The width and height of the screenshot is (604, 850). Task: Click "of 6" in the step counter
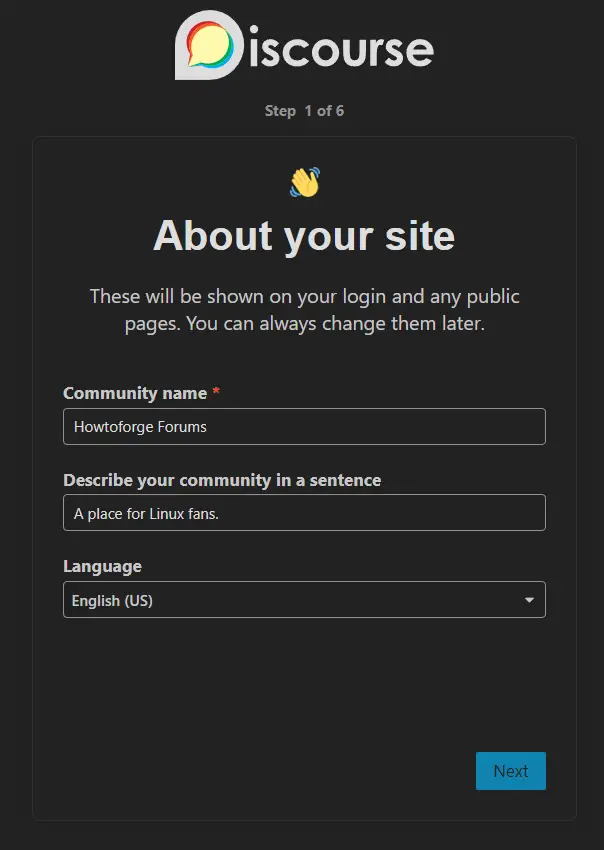[330, 110]
